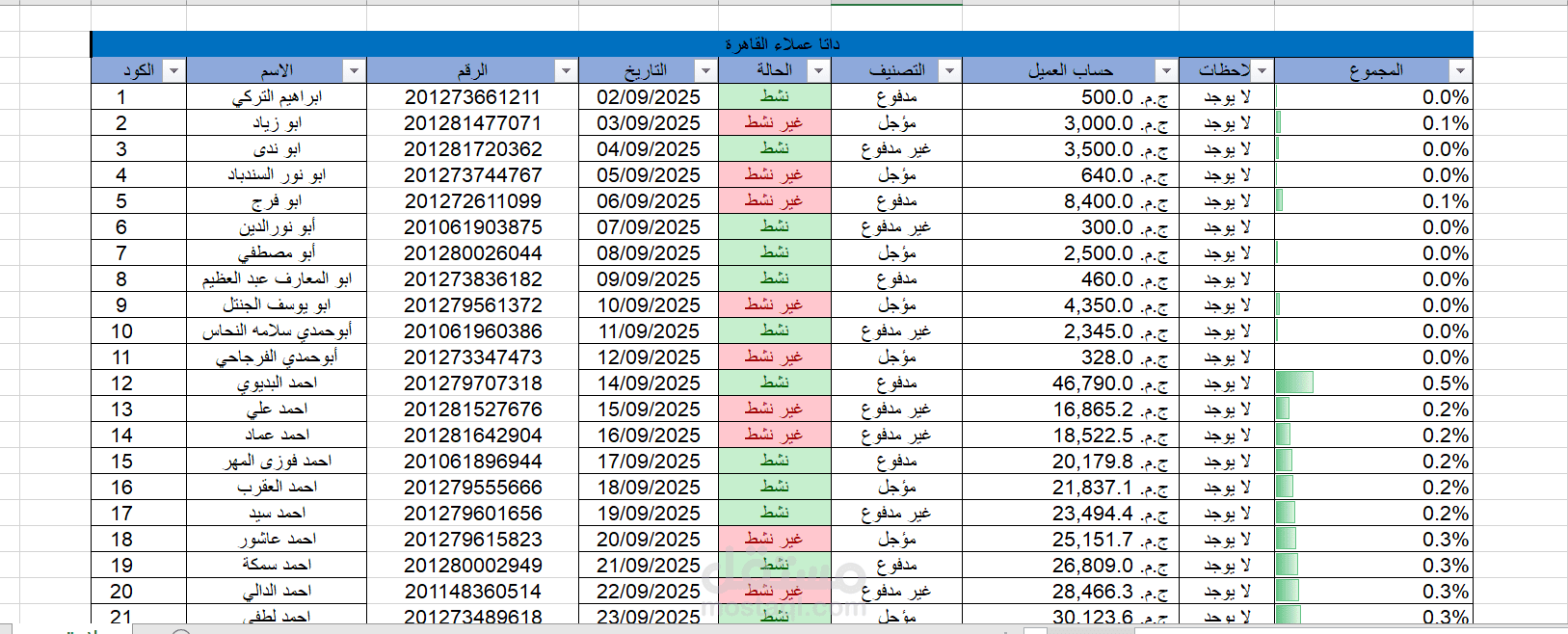This screenshot has width=1568, height=634.
Task: Select the date cell 17/09/2025
Action: point(649,462)
